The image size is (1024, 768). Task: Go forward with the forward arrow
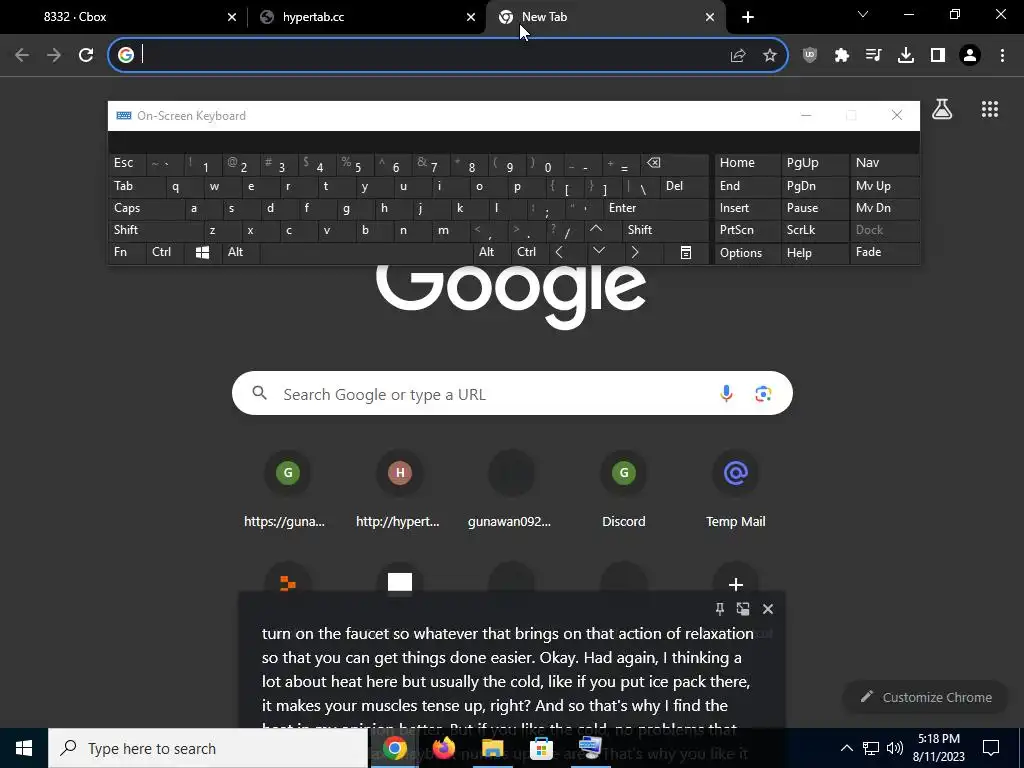(x=54, y=56)
